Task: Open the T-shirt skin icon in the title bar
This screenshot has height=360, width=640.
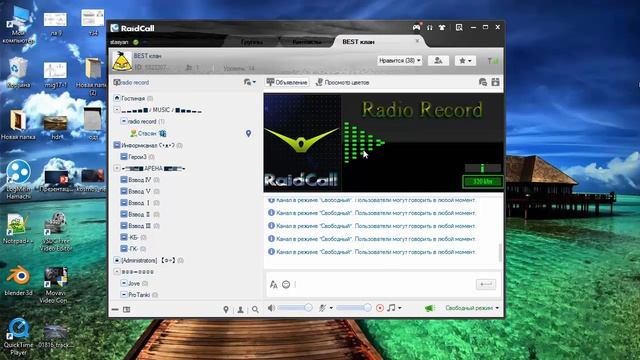Action: click(442, 27)
